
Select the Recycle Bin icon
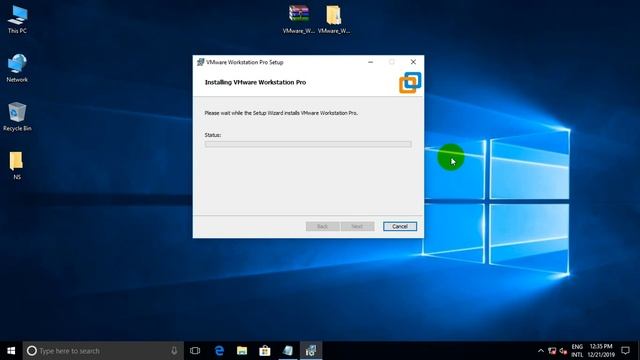17,116
